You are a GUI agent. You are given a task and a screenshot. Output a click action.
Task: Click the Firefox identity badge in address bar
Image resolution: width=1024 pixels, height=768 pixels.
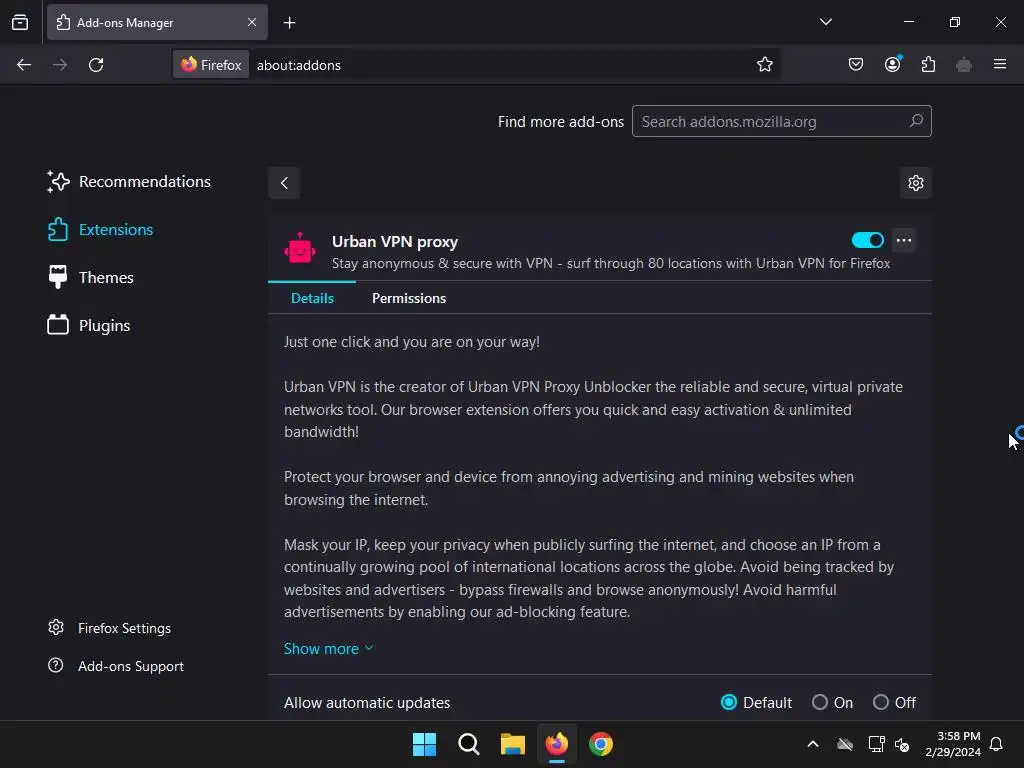pos(211,65)
